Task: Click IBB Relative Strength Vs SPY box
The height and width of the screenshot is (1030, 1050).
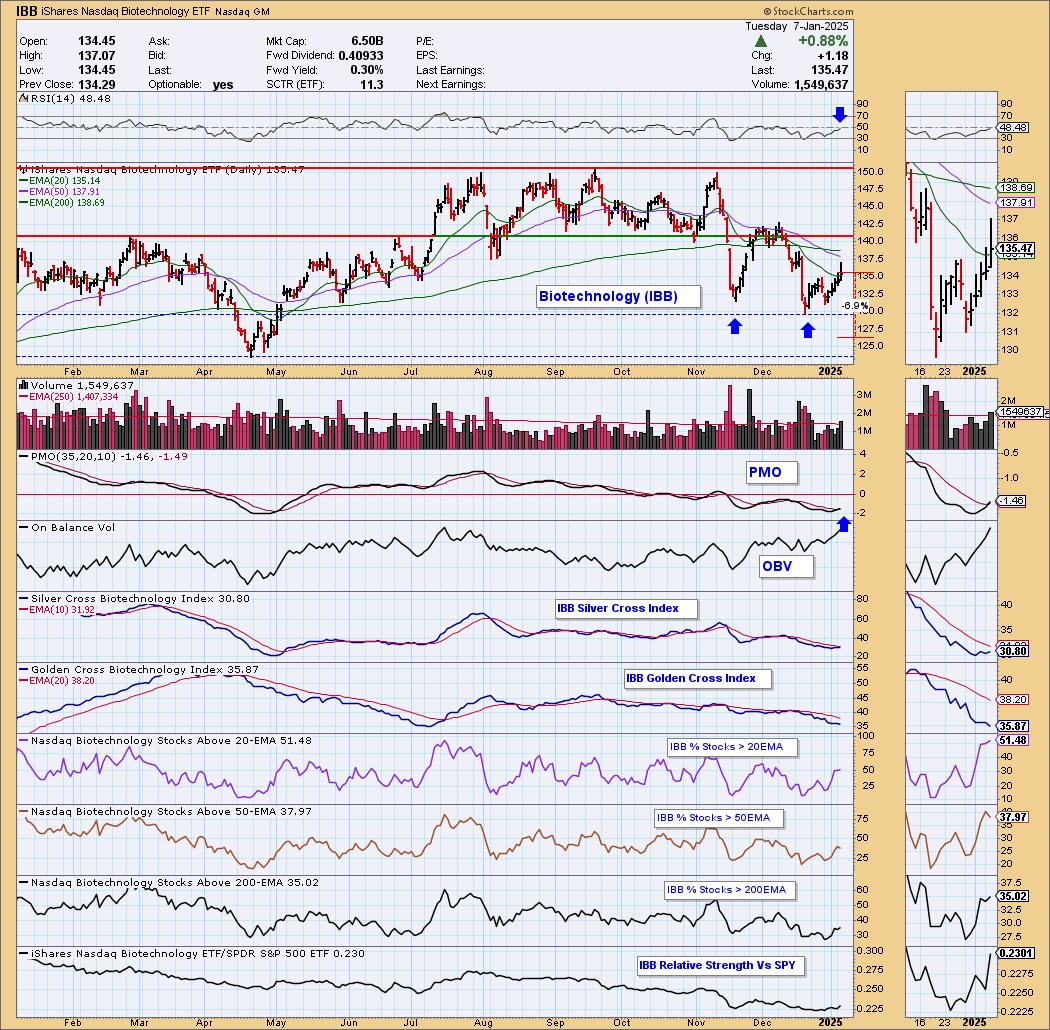Action: 721,966
